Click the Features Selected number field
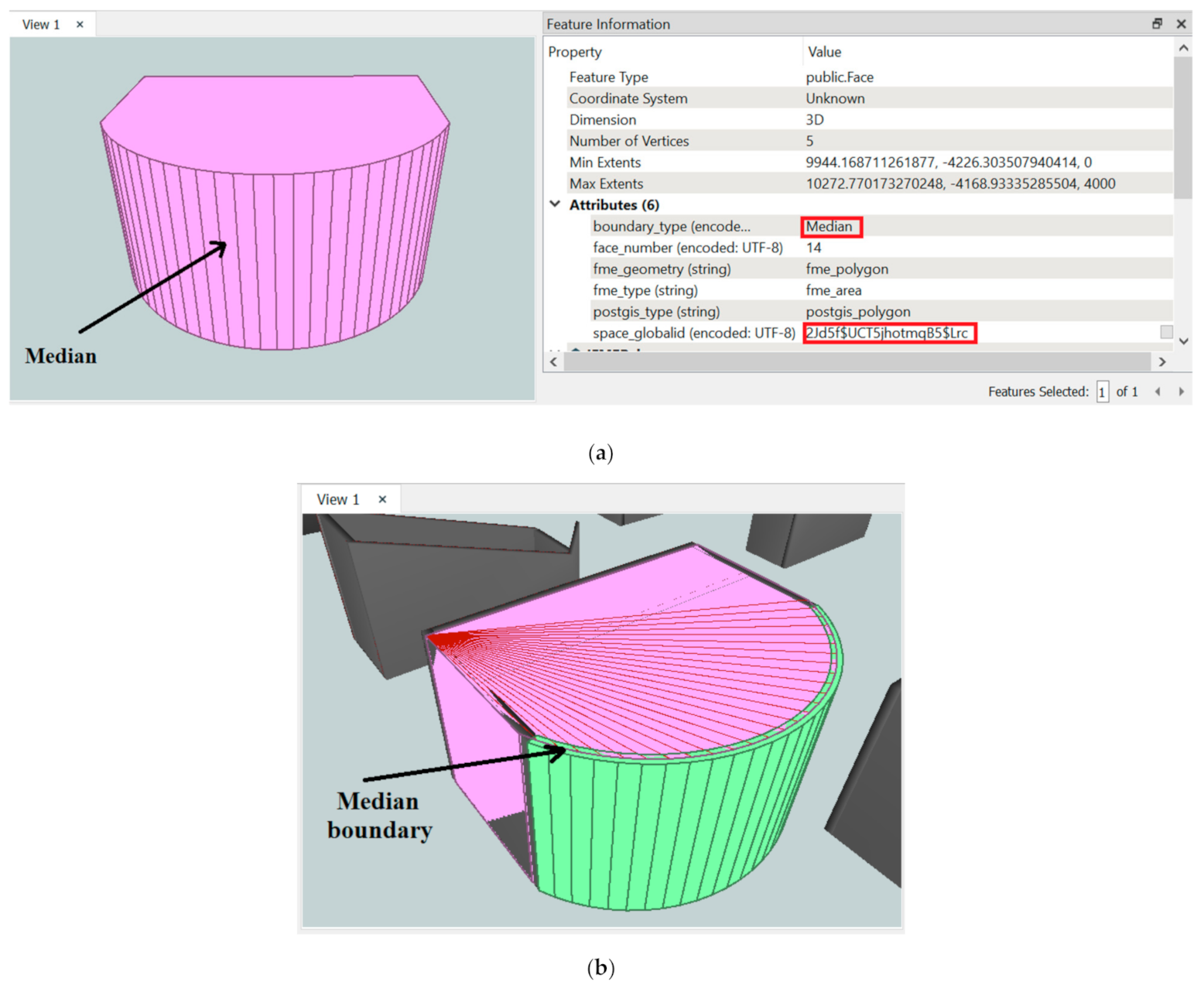Image resolution: width=1204 pixels, height=989 pixels. tap(1102, 392)
